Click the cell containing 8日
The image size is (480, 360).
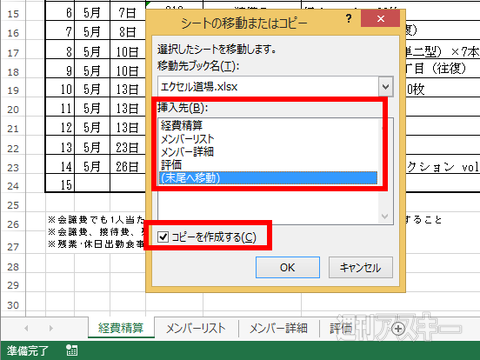128,32
